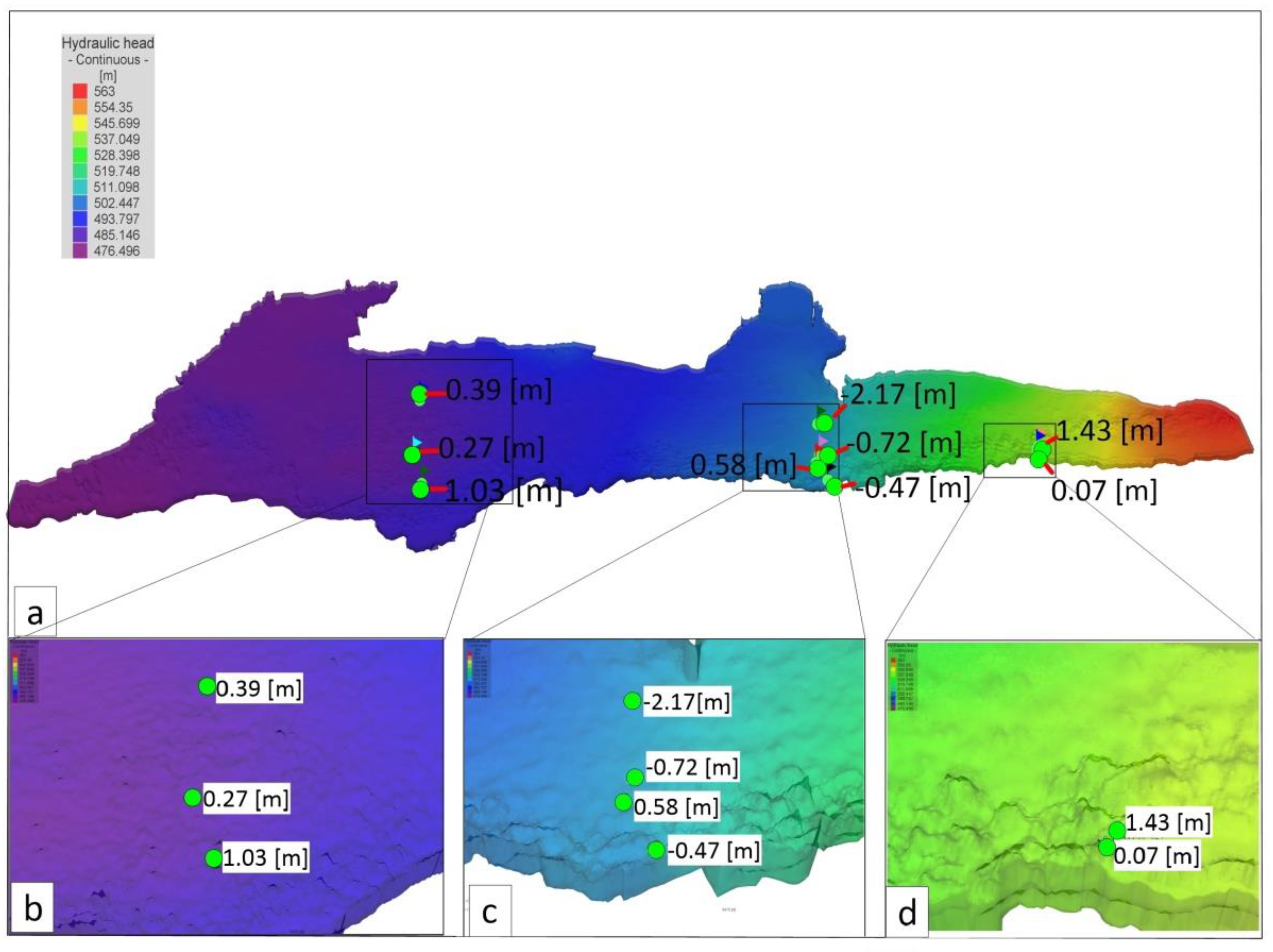Click dark green triangle marker near -2.17 point
The width and height of the screenshot is (1273, 952).
pyautogui.click(x=821, y=411)
